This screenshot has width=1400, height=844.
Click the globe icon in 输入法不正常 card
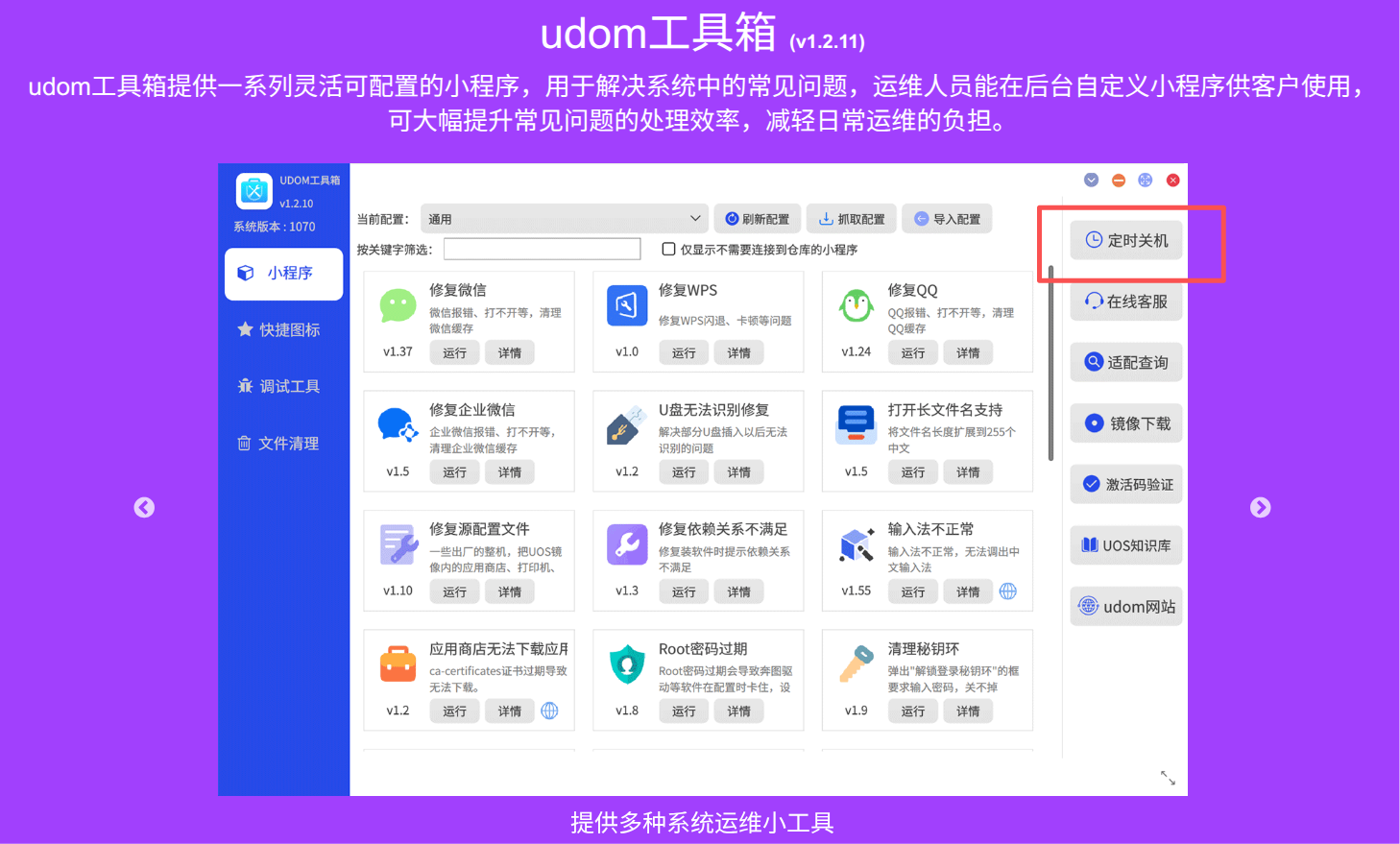1007,591
